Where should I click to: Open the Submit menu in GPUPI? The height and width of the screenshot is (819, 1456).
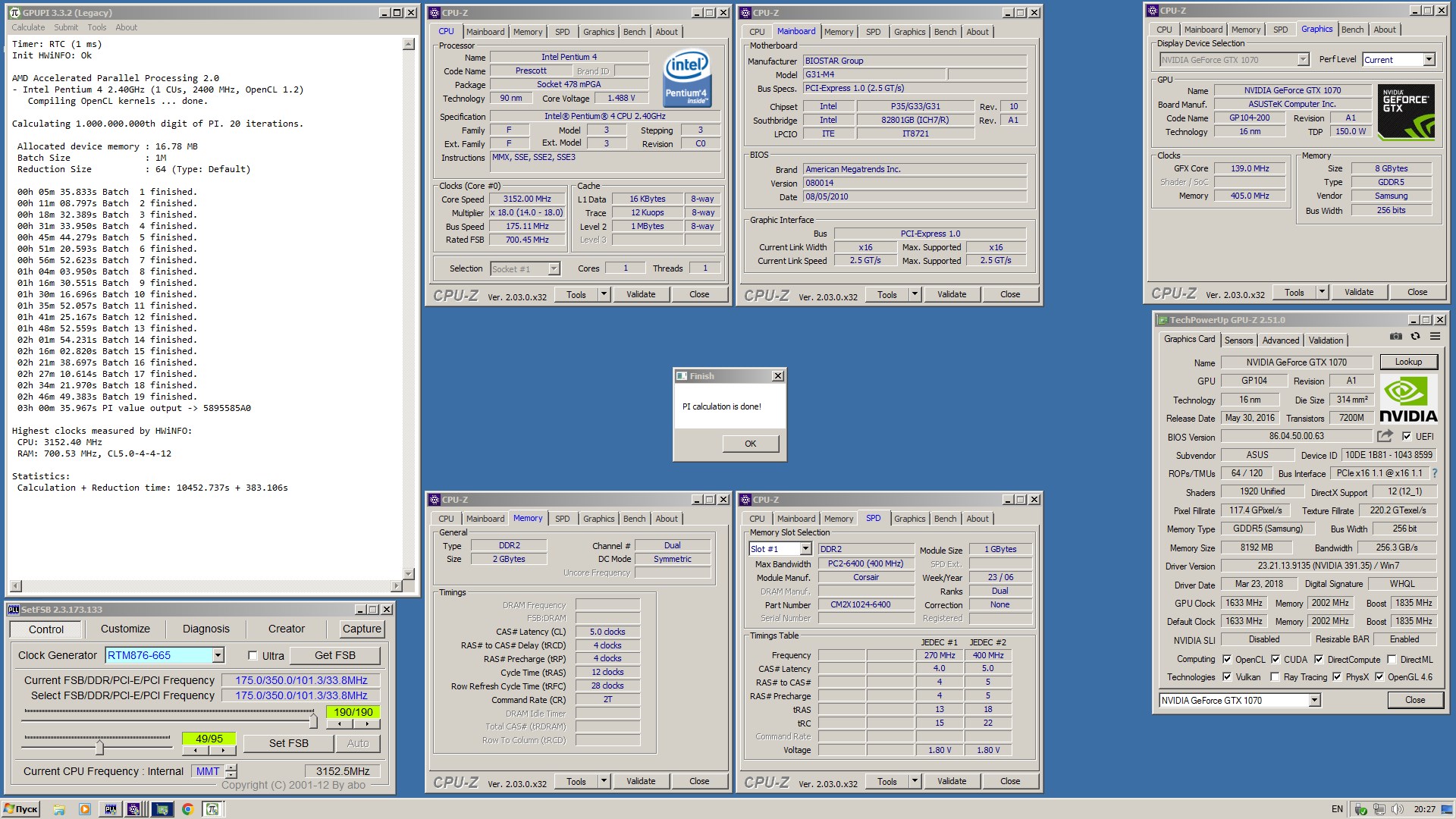pos(66,27)
